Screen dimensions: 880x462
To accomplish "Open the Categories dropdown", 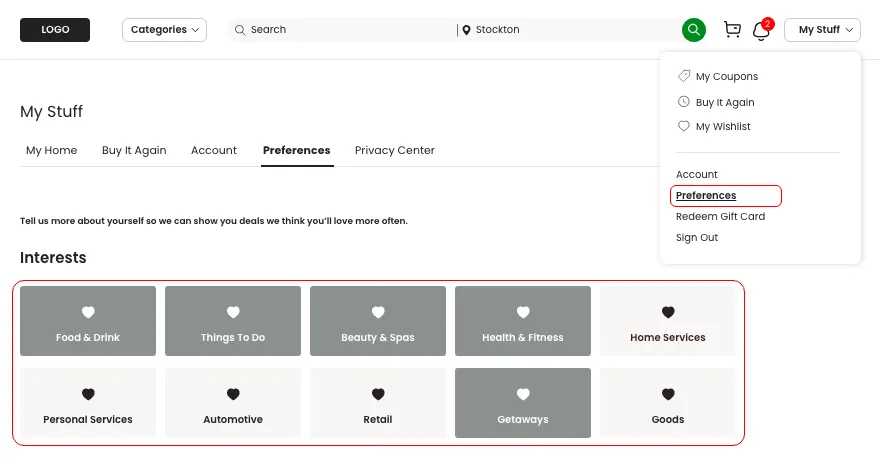I will coord(164,30).
